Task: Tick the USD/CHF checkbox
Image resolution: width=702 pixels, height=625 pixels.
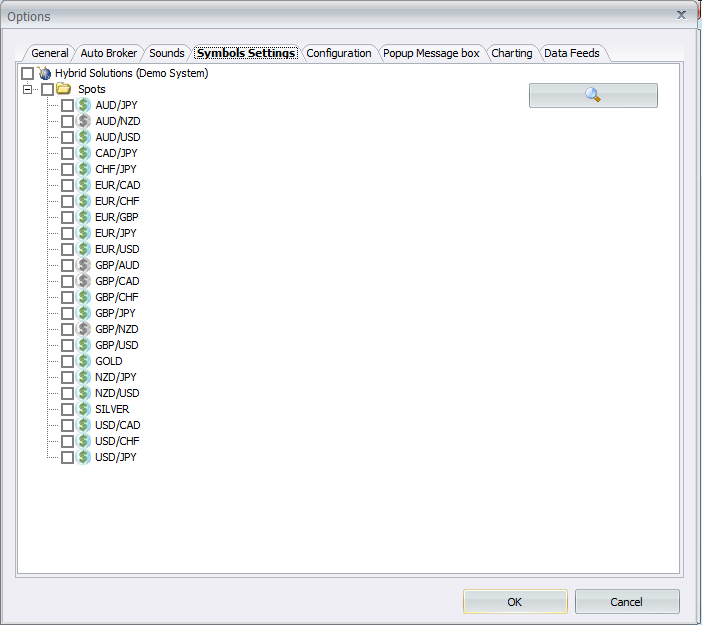Action: [67, 441]
